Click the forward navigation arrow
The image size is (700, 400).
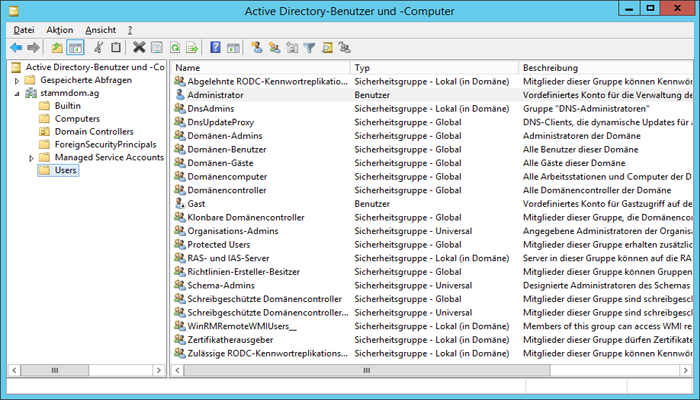click(x=33, y=47)
